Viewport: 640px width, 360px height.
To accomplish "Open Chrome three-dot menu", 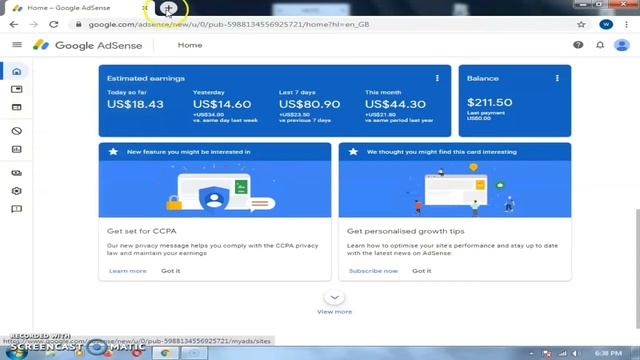I will tap(627, 24).
